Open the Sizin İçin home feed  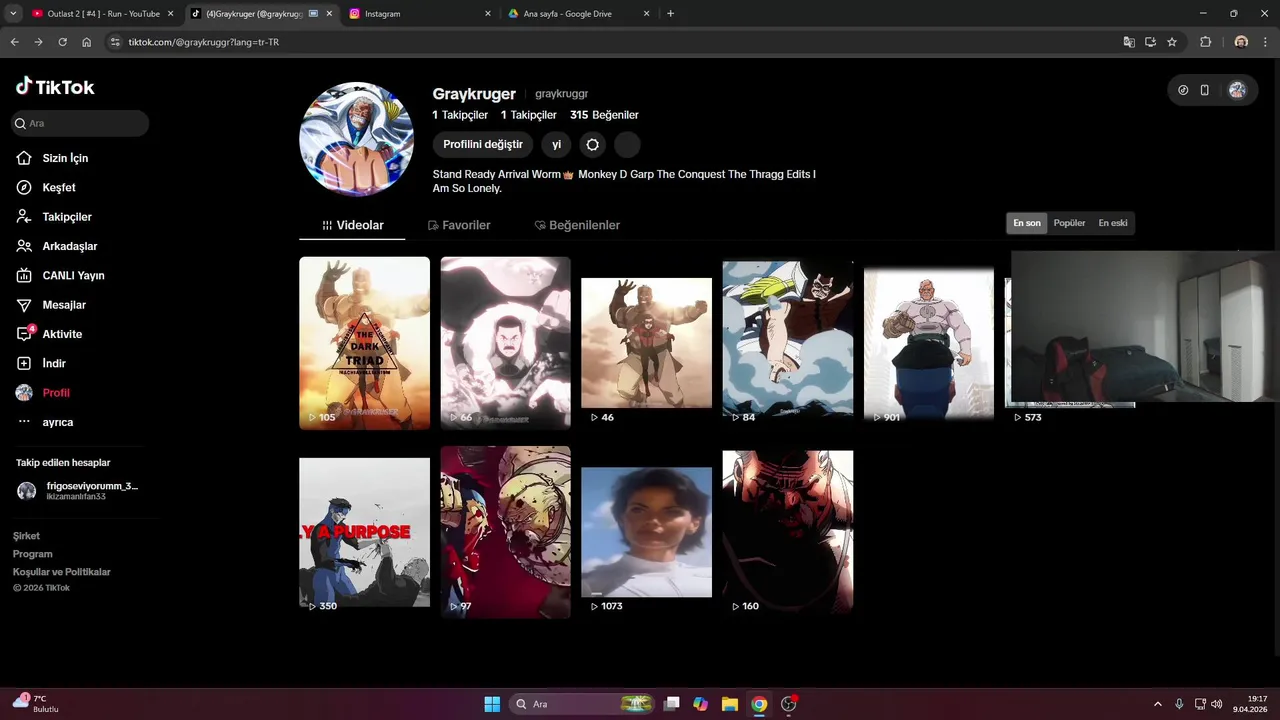[x=65, y=158]
